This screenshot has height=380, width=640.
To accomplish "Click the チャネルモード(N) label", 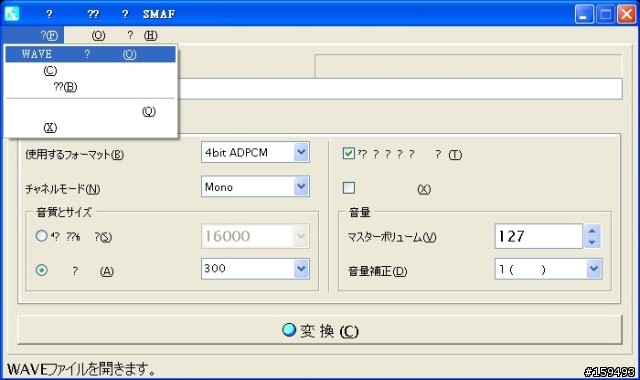I will 62,189.
